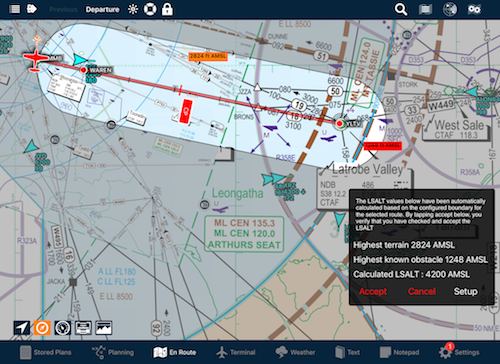
Task: Click the red aircraft position symbol
Action: coord(35,59)
